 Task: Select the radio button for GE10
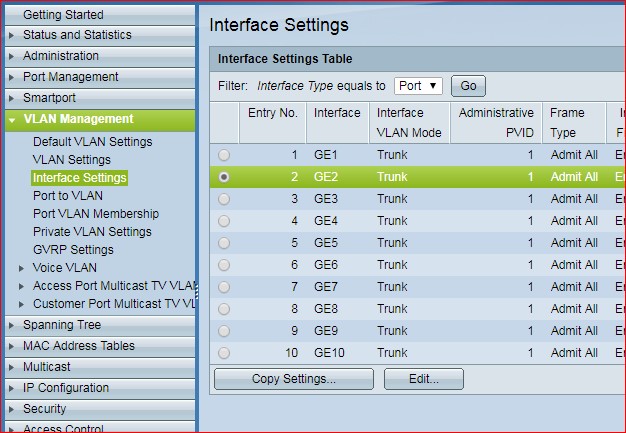tap(224, 353)
